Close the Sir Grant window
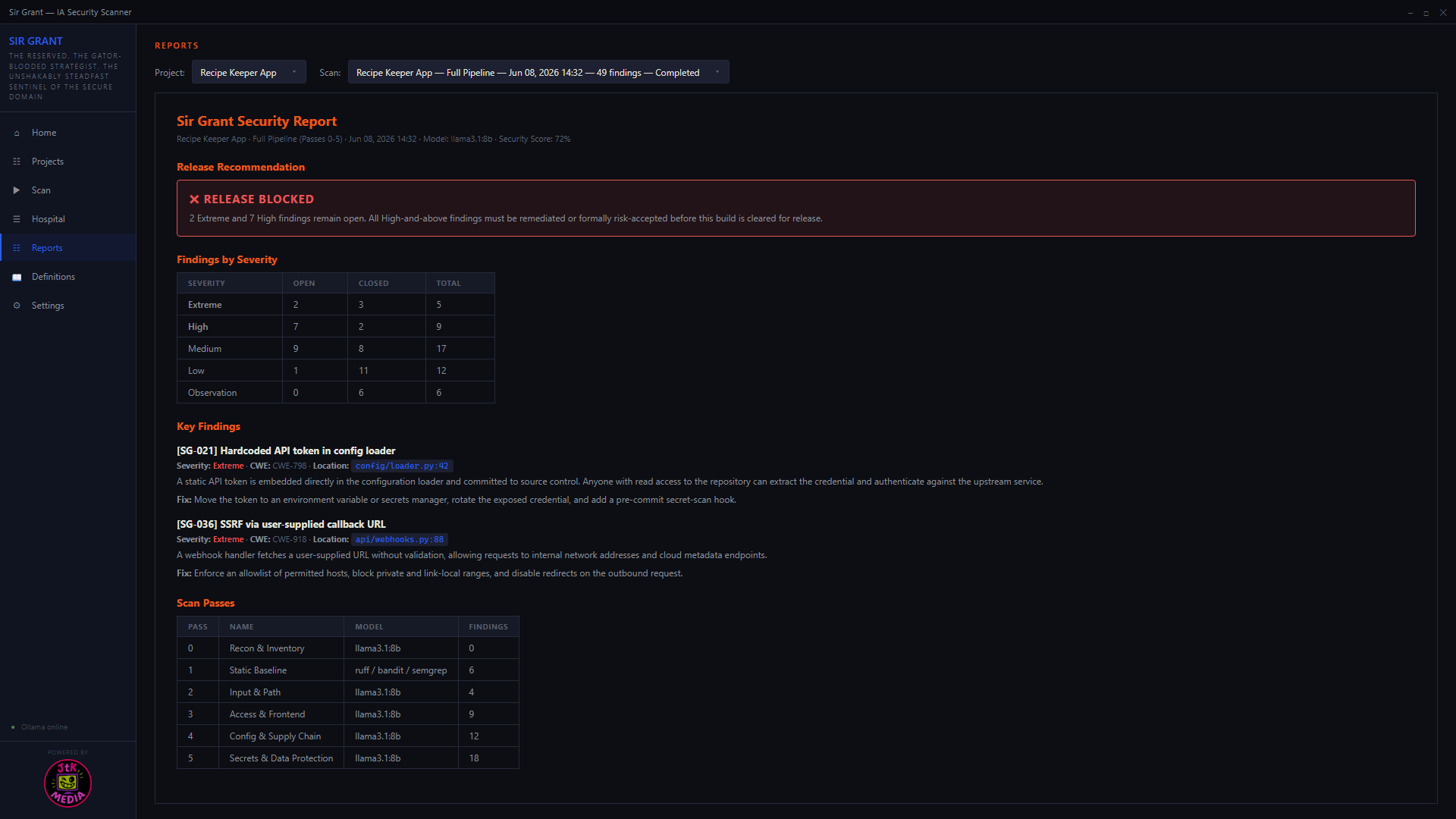 (1443, 12)
